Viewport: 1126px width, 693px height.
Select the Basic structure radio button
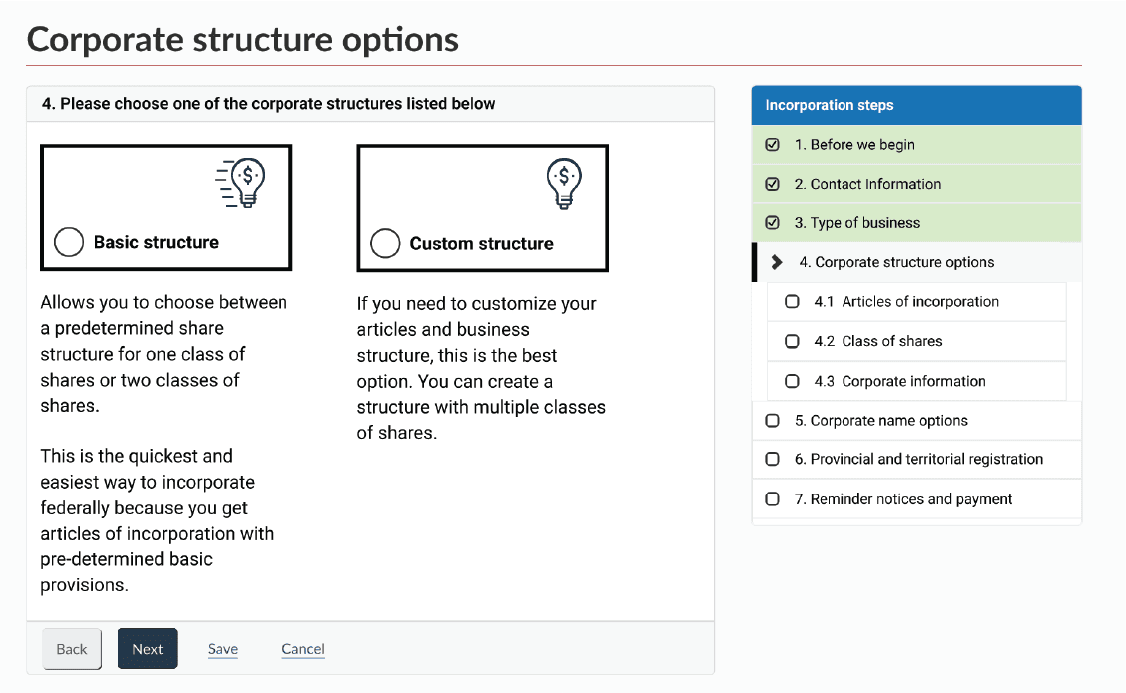(68, 241)
